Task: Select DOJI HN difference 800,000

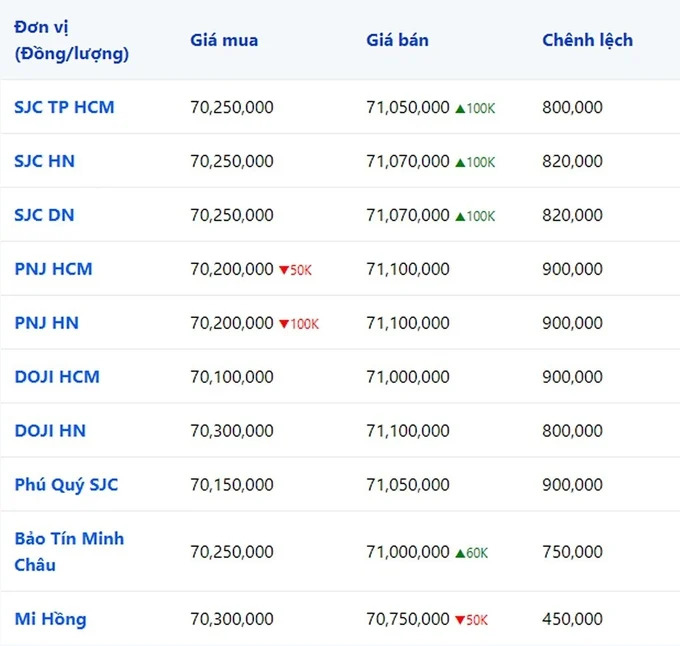Action: (572, 431)
